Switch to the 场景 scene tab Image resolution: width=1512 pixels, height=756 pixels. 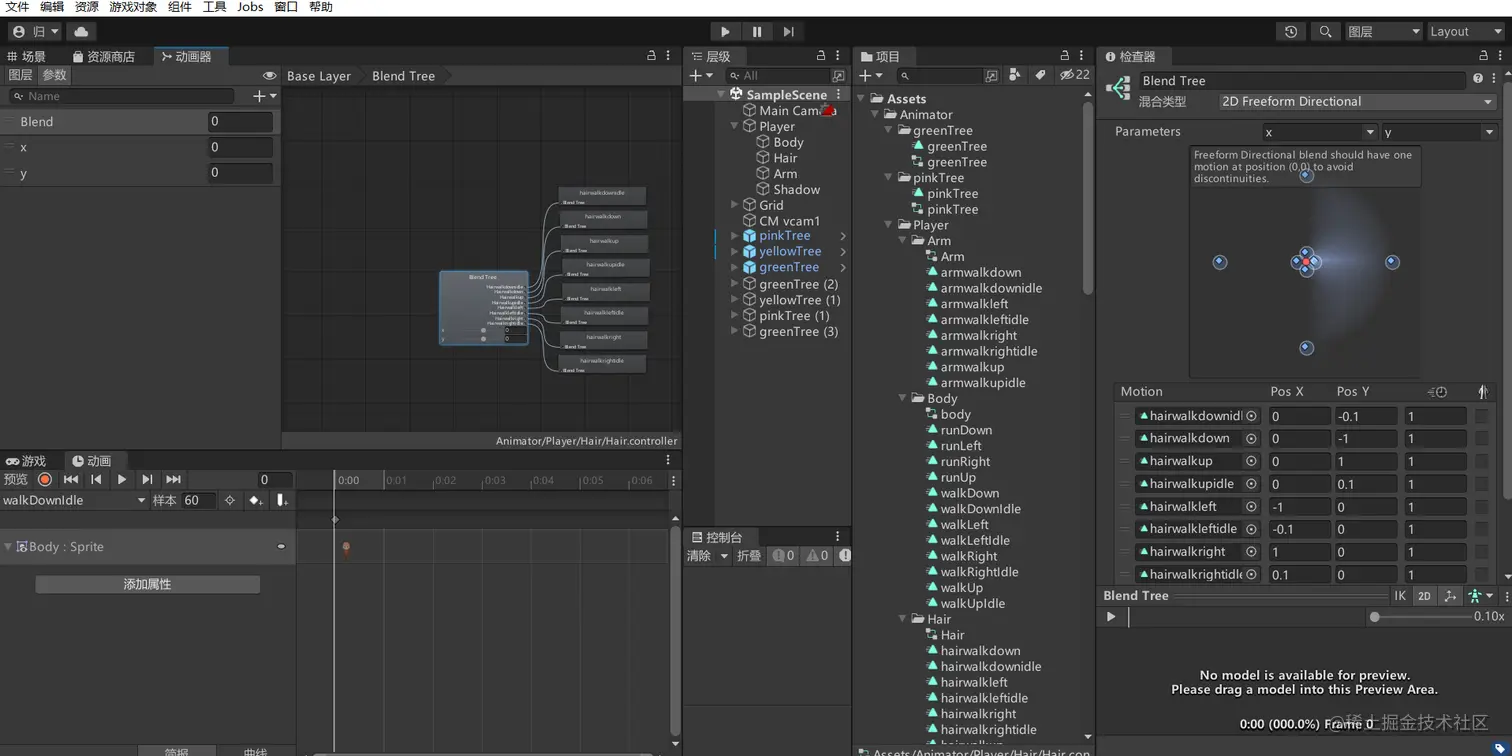(x=28, y=57)
